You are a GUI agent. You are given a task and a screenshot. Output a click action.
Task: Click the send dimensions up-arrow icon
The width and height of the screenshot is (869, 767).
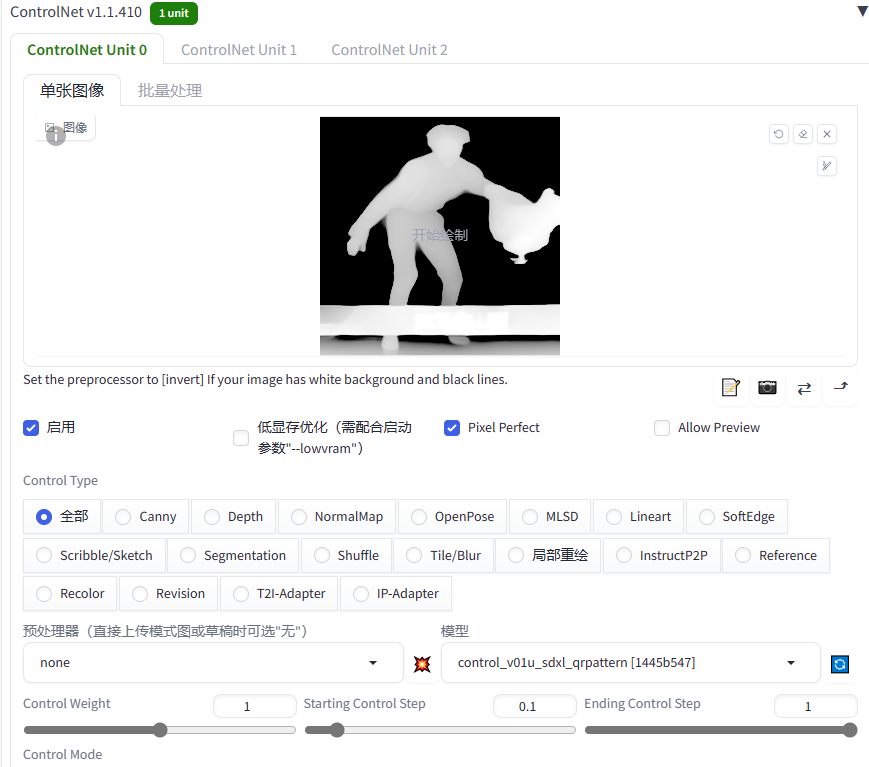(841, 387)
